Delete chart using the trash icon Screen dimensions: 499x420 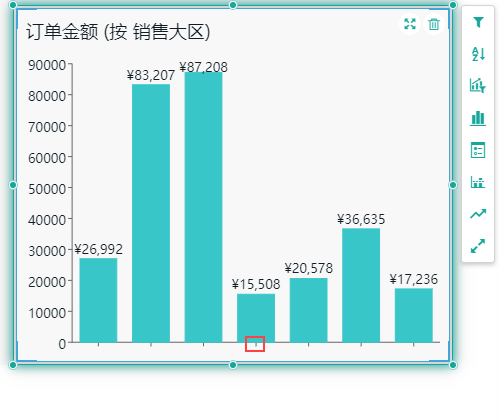[434, 24]
